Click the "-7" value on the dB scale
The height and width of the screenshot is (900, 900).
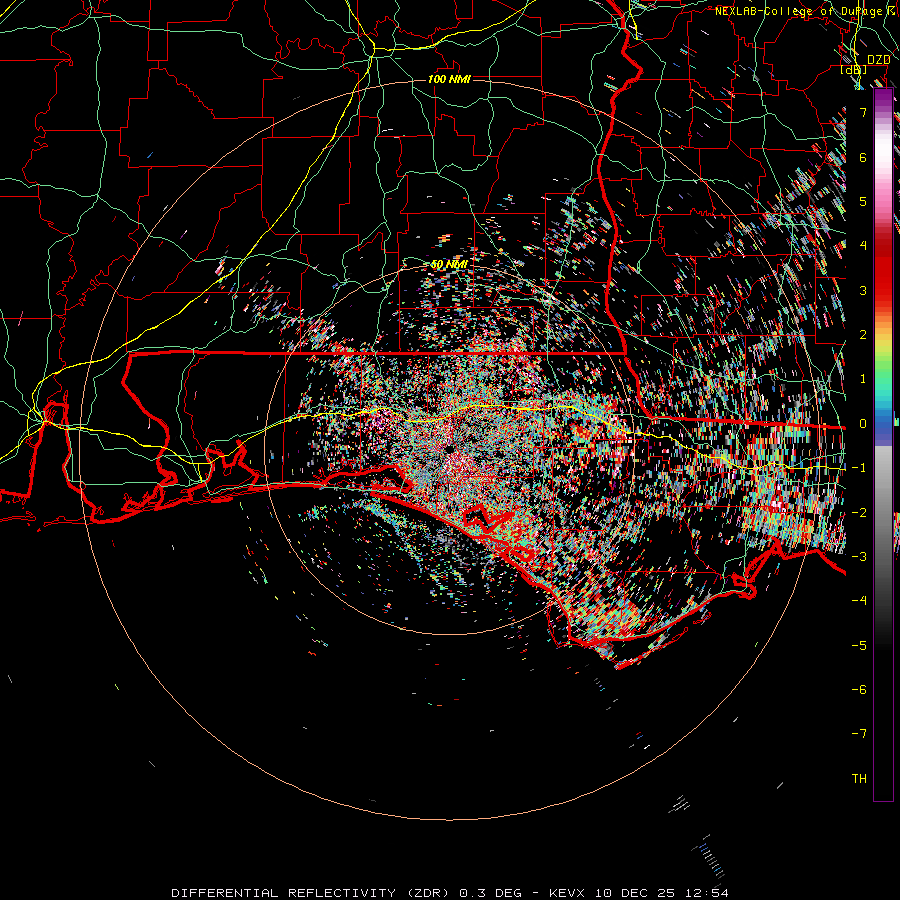click(859, 734)
